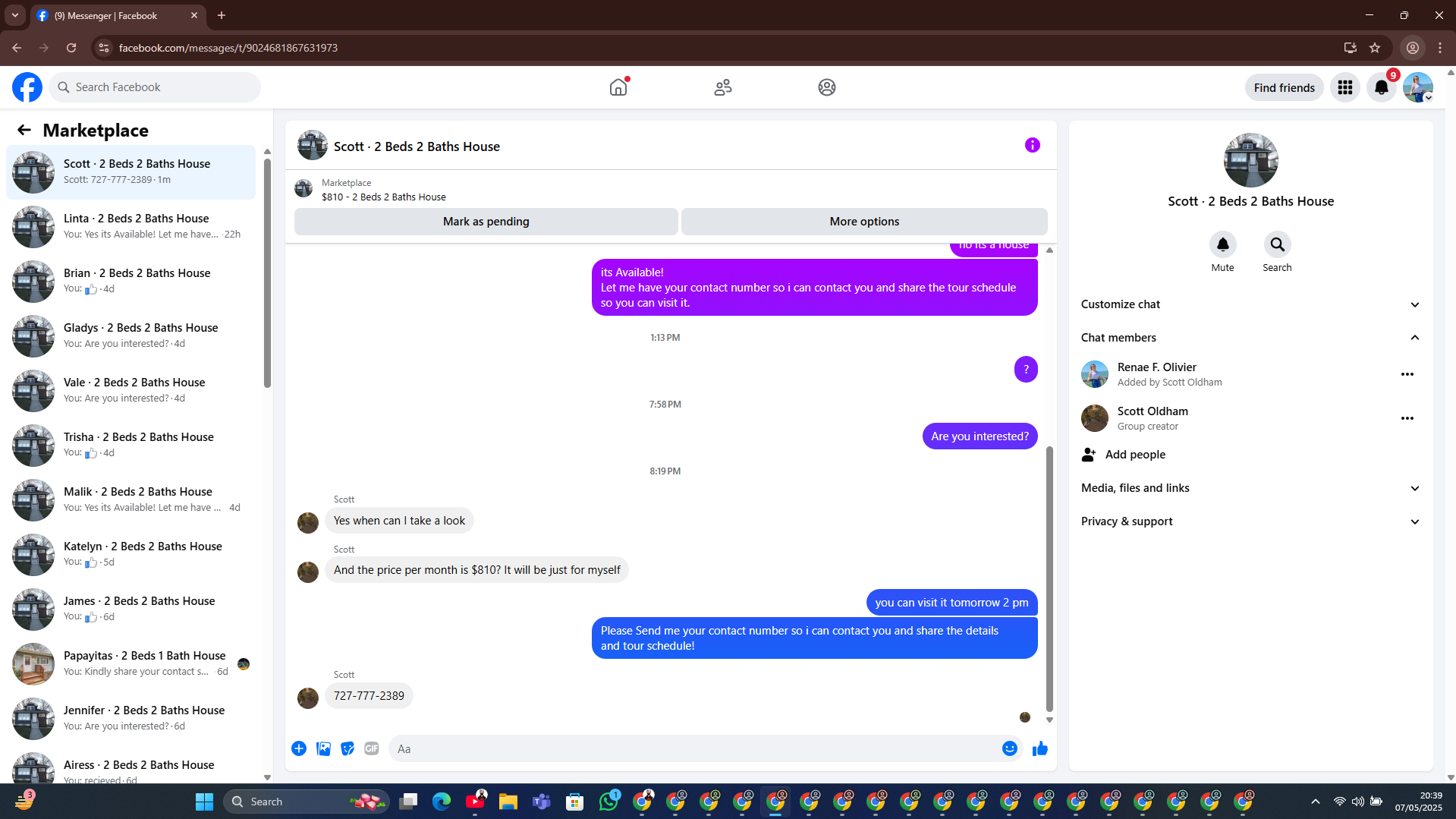This screenshot has width=1456, height=819.
Task: Expand Privacy & support section
Action: point(1250,521)
